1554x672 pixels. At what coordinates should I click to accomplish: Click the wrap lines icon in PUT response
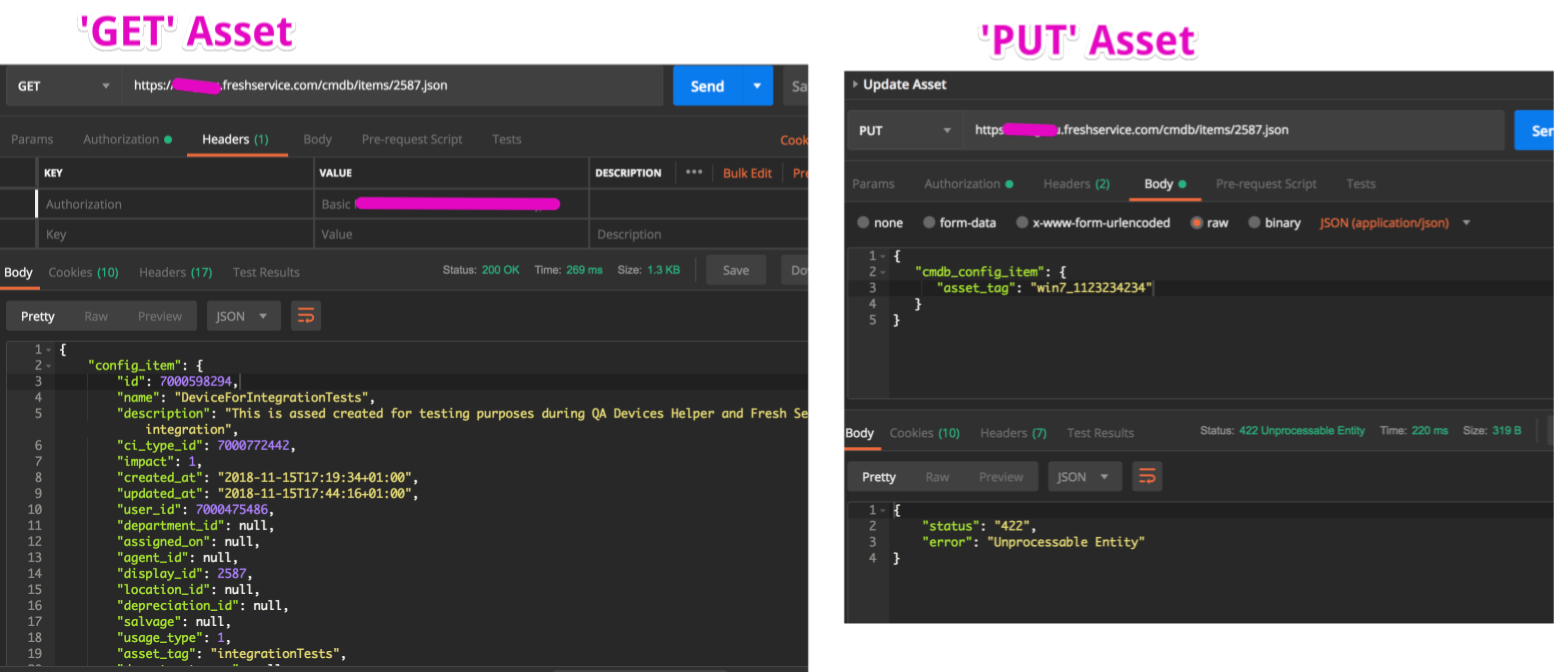click(x=1147, y=477)
